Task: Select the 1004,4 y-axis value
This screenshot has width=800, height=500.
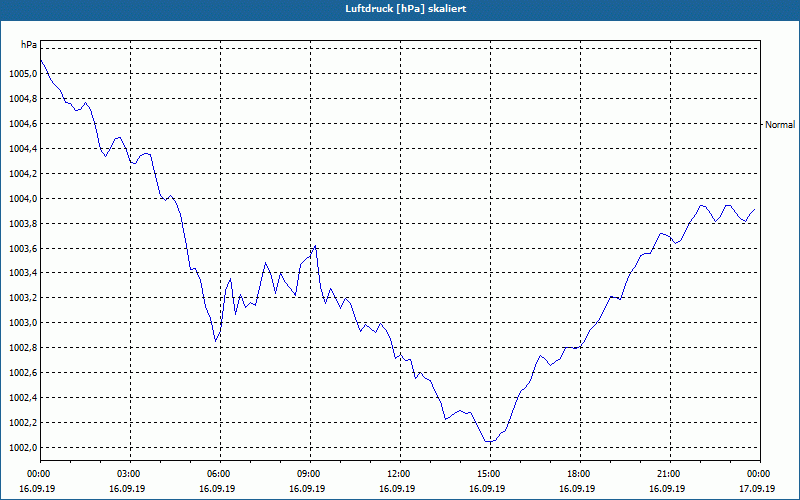Action: coord(23,149)
